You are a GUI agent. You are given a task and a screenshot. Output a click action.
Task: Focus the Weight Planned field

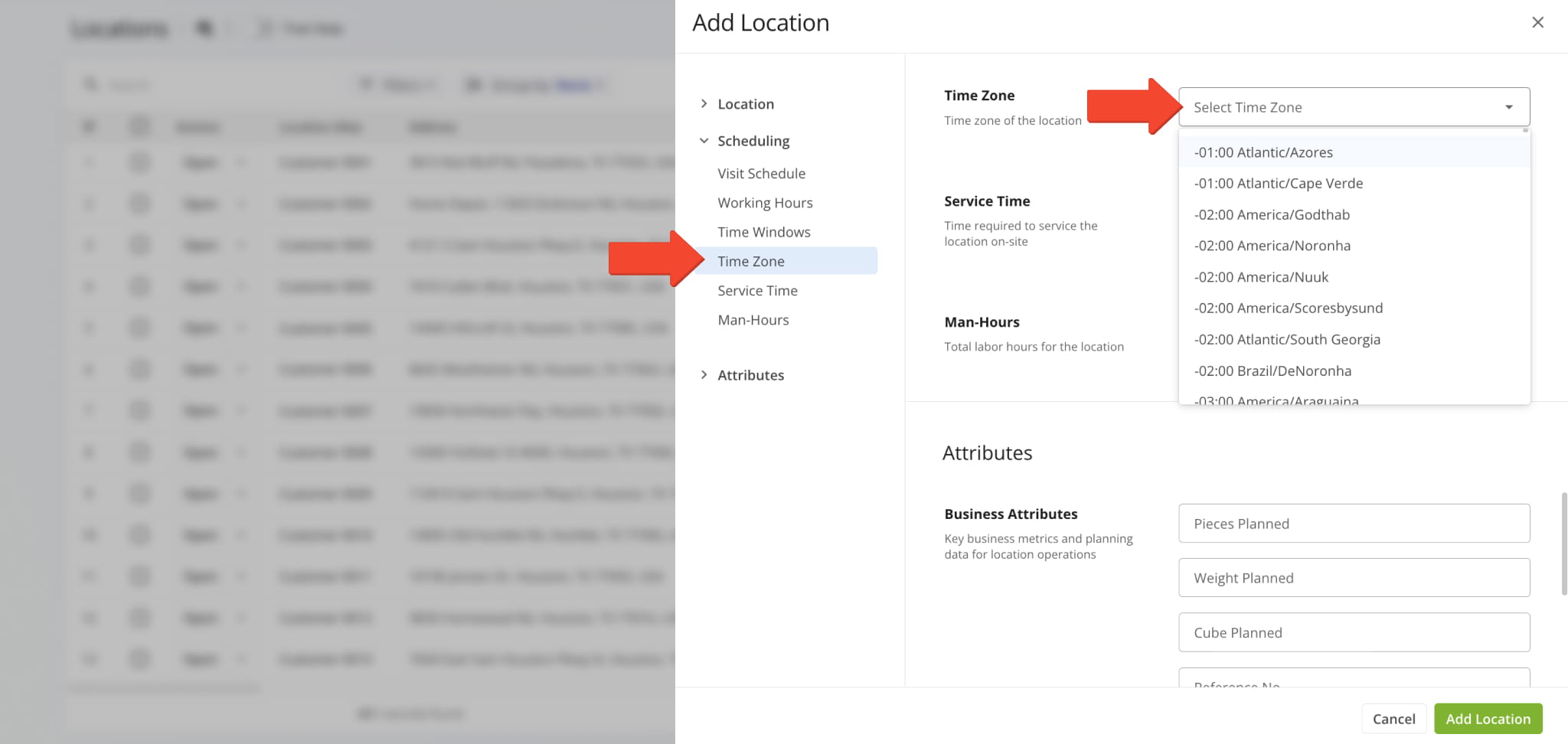[1353, 578]
